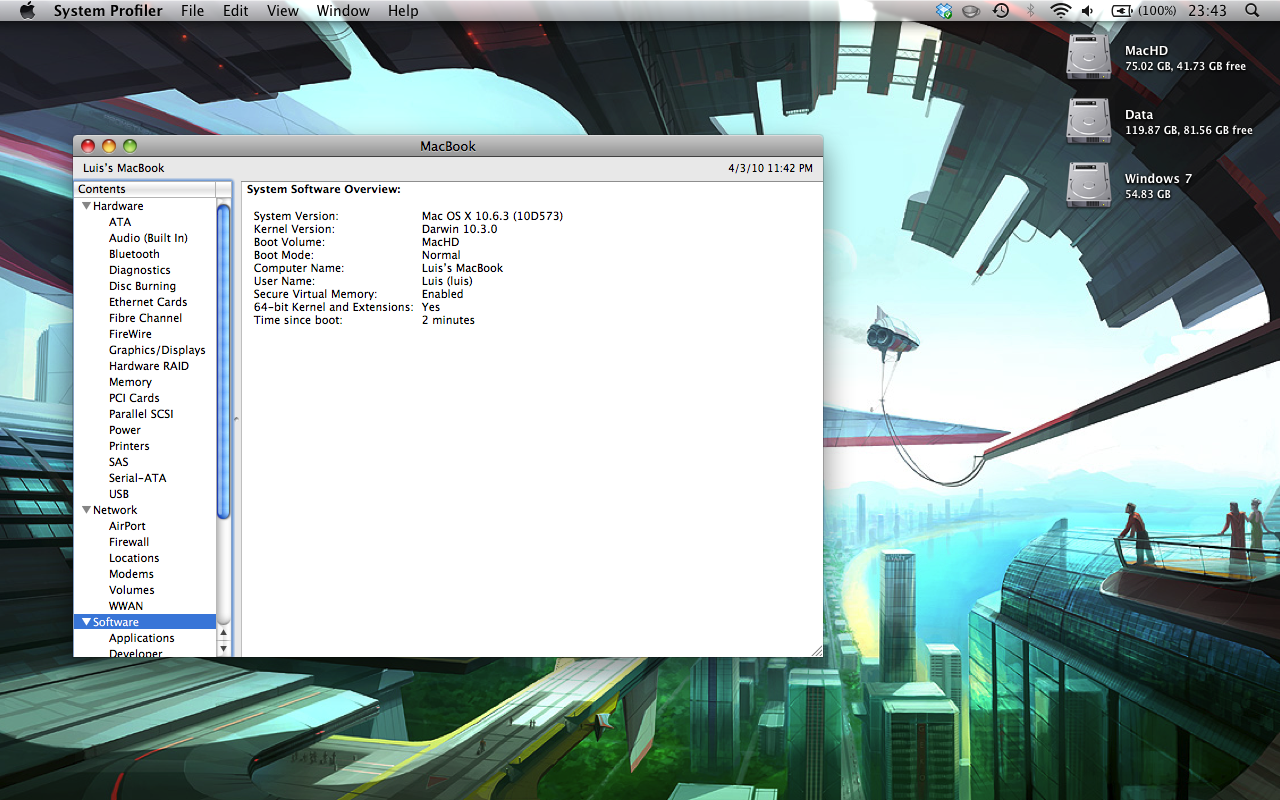The width and height of the screenshot is (1280, 800).
Task: Click the Time Machine menu bar icon
Action: 1001,11
